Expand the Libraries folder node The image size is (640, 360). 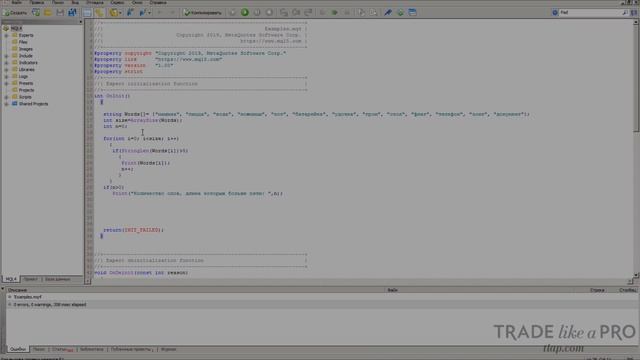[x=7, y=70]
